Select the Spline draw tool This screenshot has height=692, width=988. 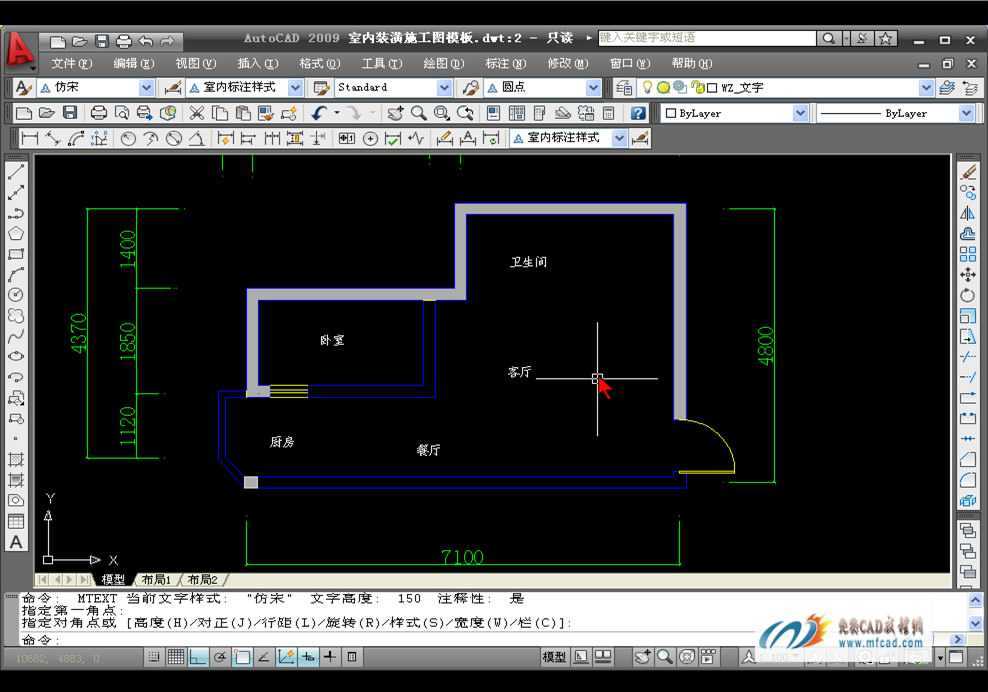16,336
